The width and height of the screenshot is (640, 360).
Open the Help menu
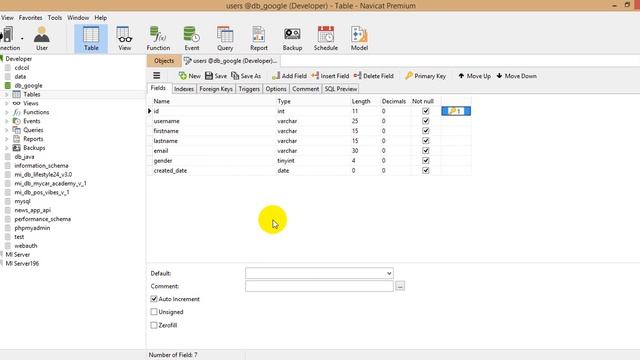point(100,18)
